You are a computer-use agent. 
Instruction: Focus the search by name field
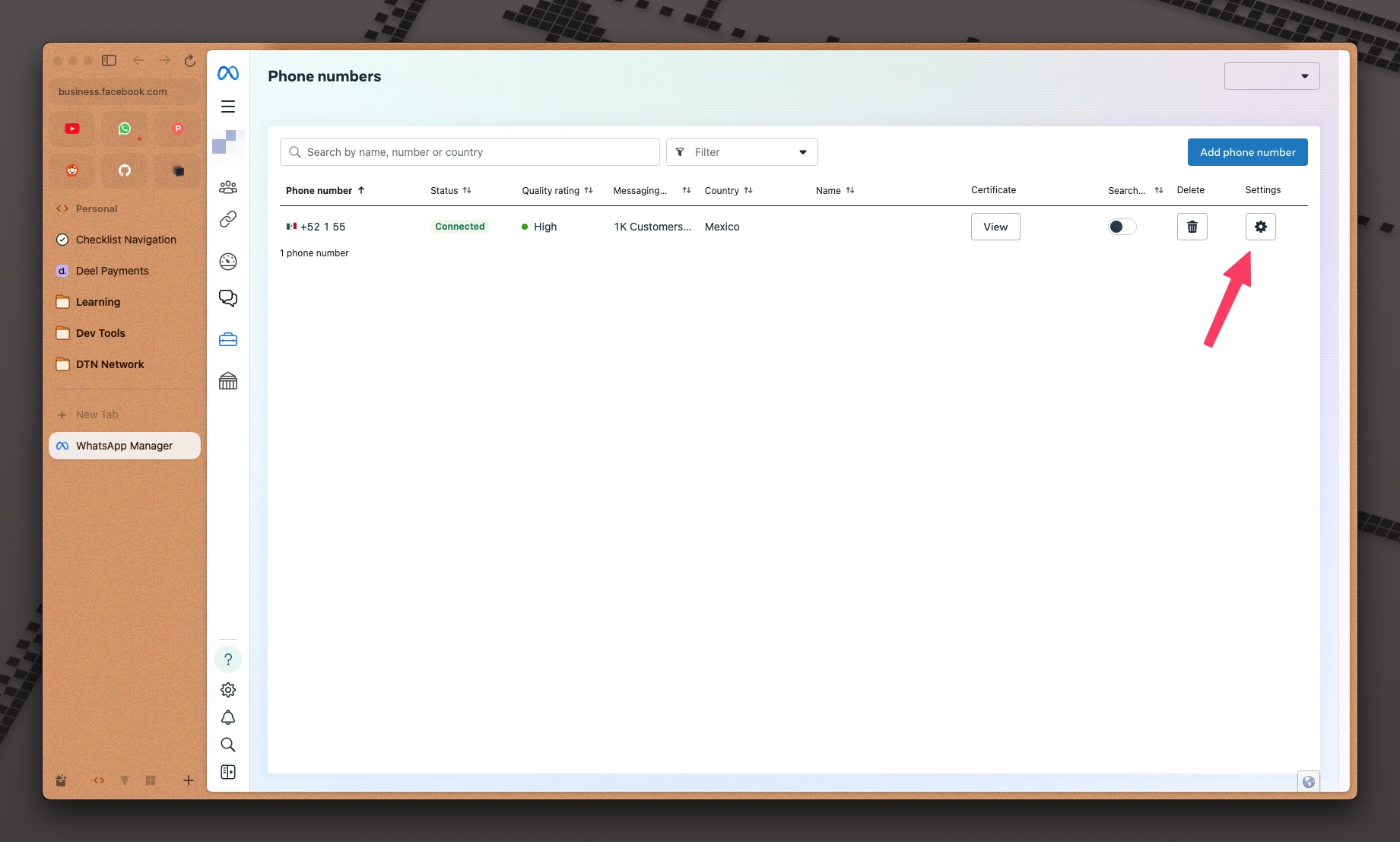click(x=470, y=152)
